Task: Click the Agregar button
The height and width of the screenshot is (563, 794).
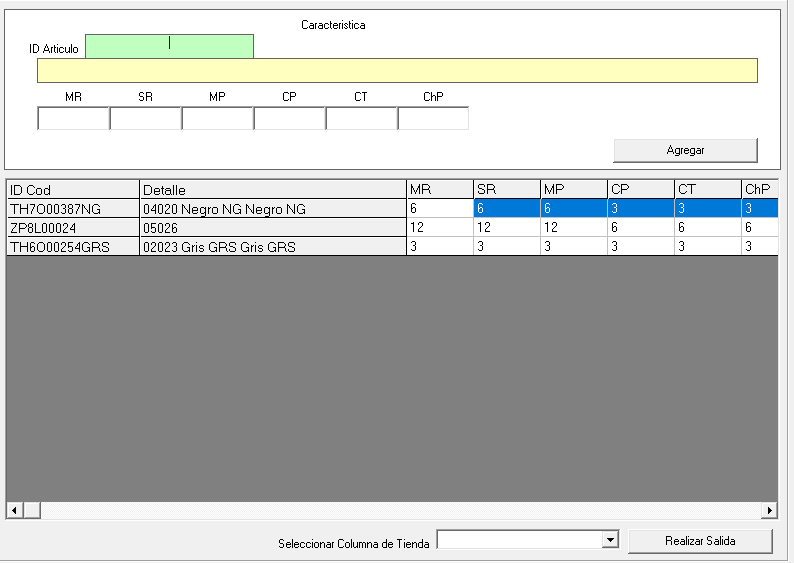Action: [x=685, y=150]
